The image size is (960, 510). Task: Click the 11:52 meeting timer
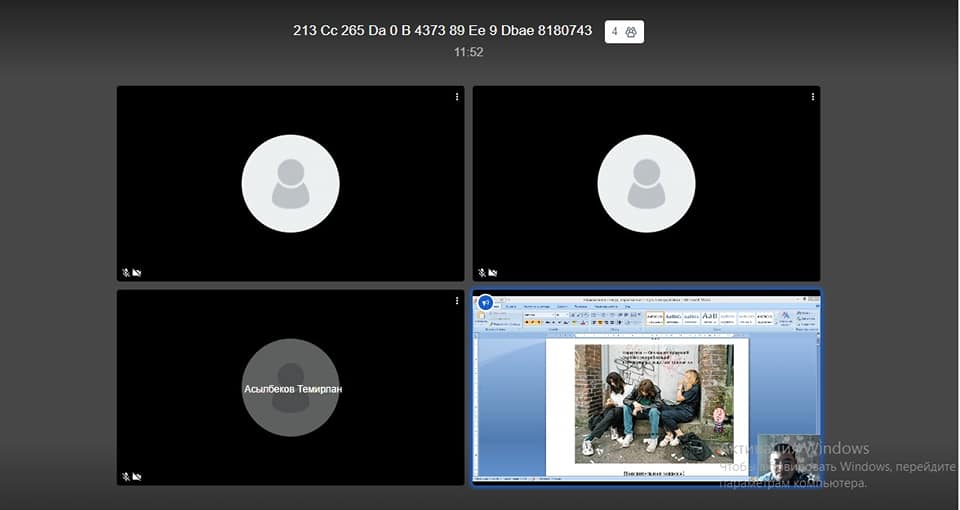click(468, 52)
